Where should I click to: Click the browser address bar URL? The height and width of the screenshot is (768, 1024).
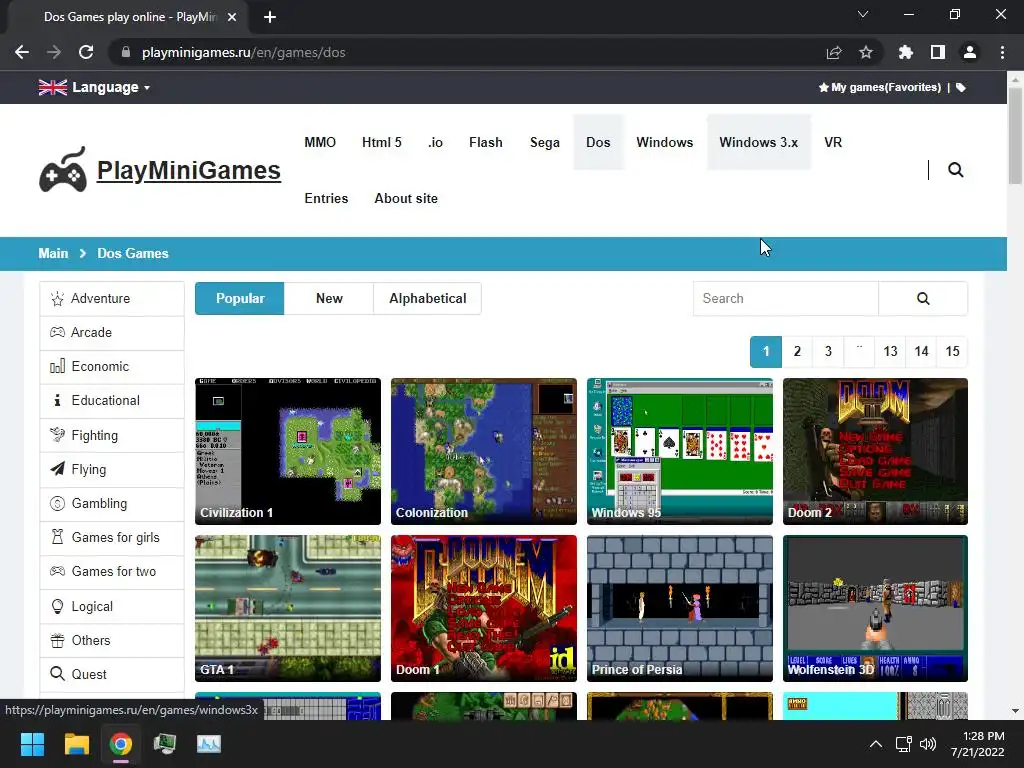[243, 52]
